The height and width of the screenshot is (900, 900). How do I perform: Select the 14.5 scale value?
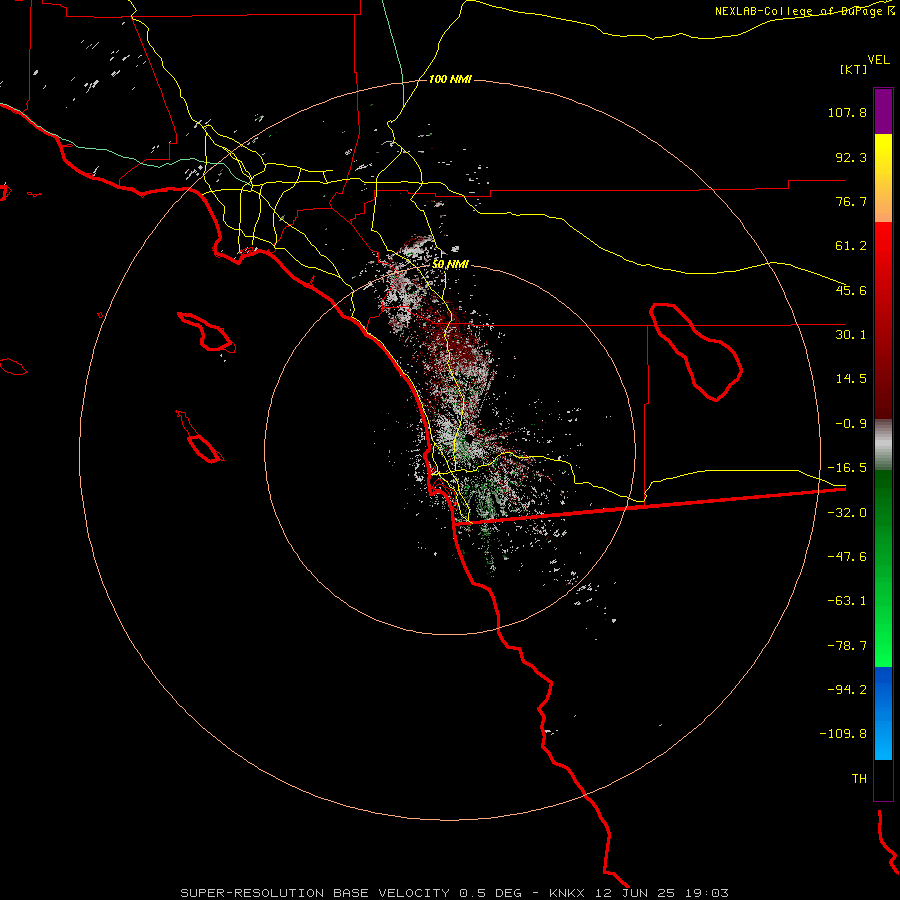[x=851, y=379]
